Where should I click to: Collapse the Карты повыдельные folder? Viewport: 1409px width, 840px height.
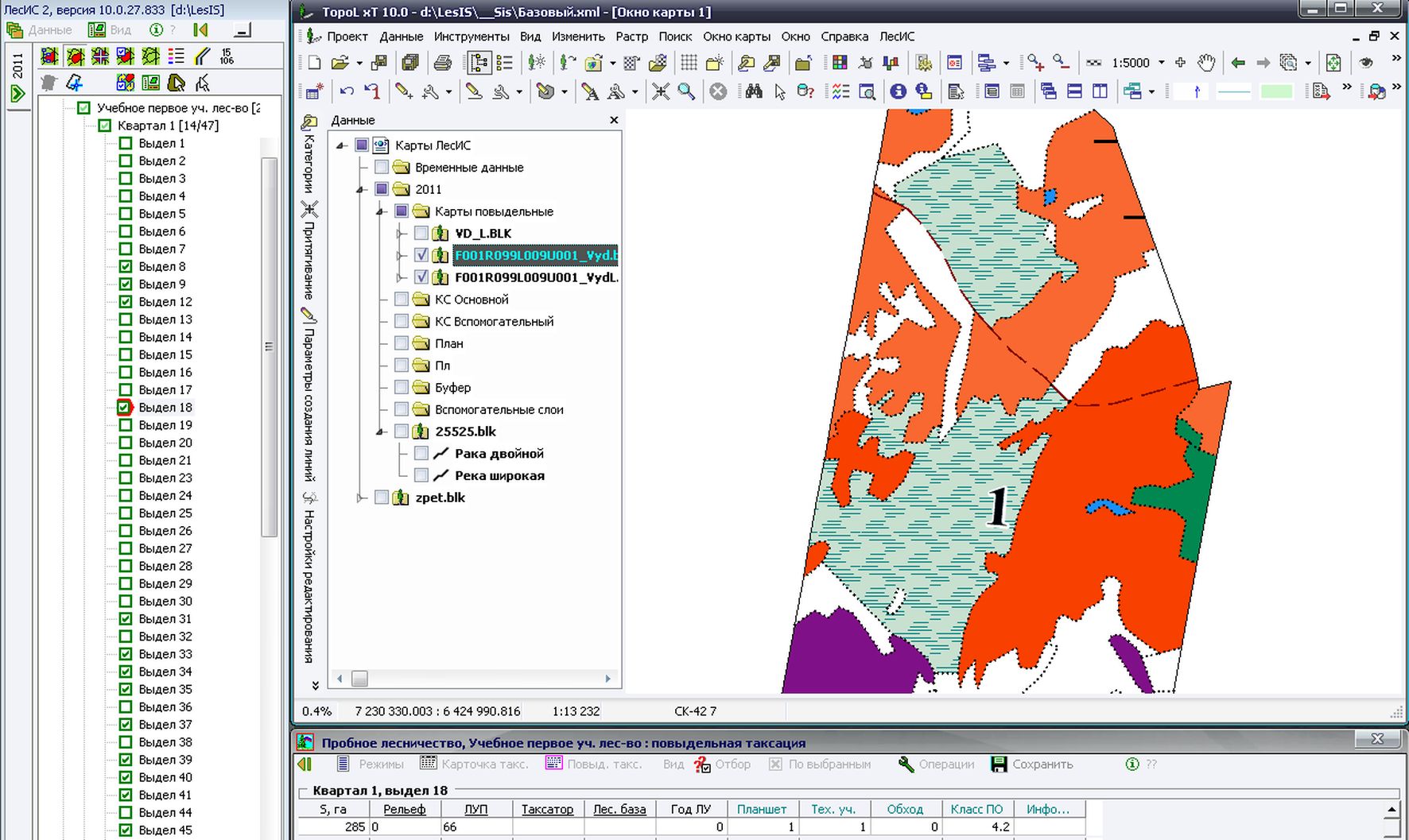[x=381, y=211]
